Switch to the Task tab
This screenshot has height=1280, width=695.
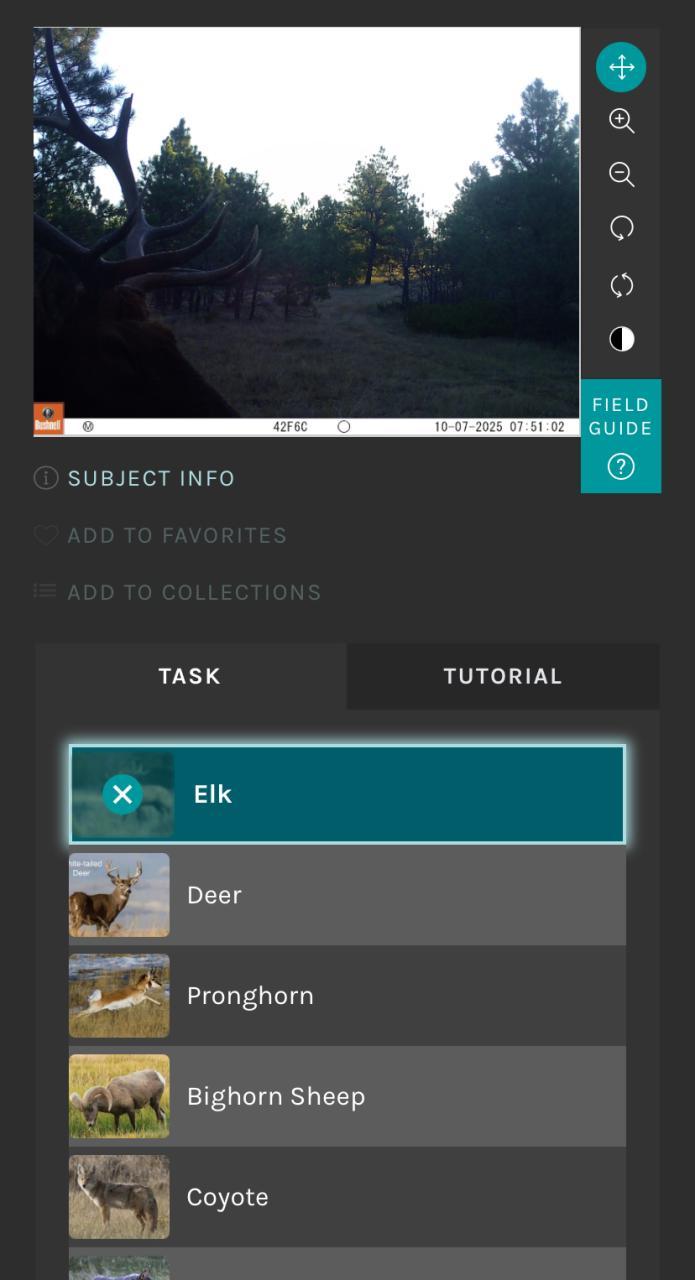click(x=190, y=676)
